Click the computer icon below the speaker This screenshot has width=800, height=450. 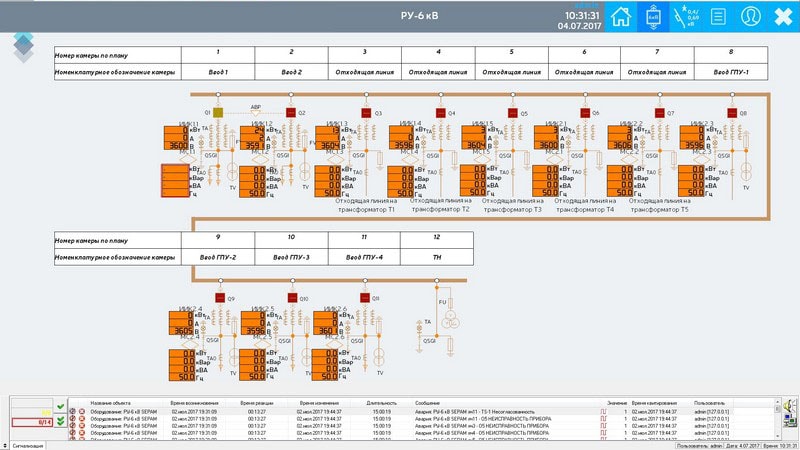[790, 421]
